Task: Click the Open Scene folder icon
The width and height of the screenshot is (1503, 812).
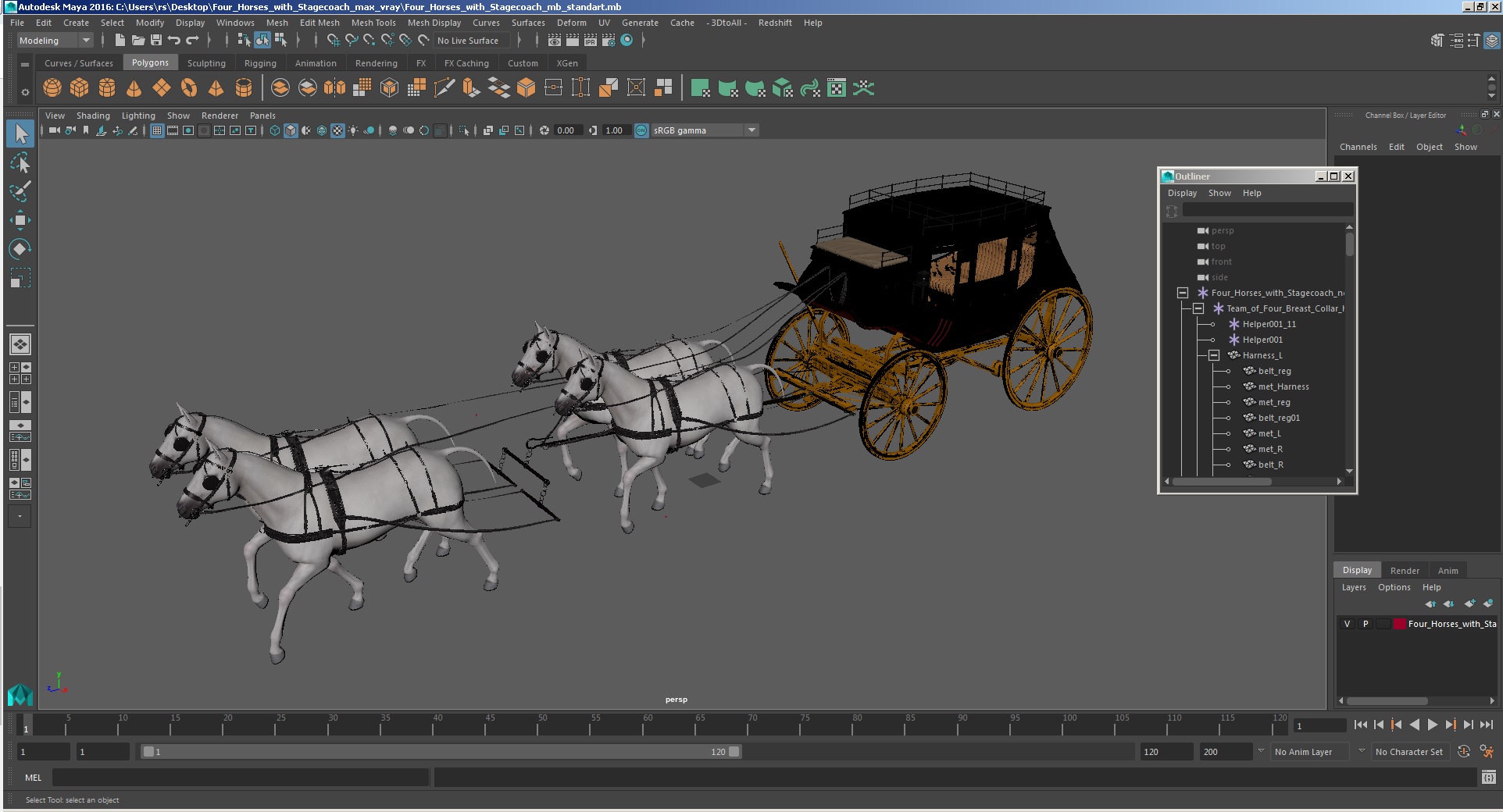Action: coord(138,41)
